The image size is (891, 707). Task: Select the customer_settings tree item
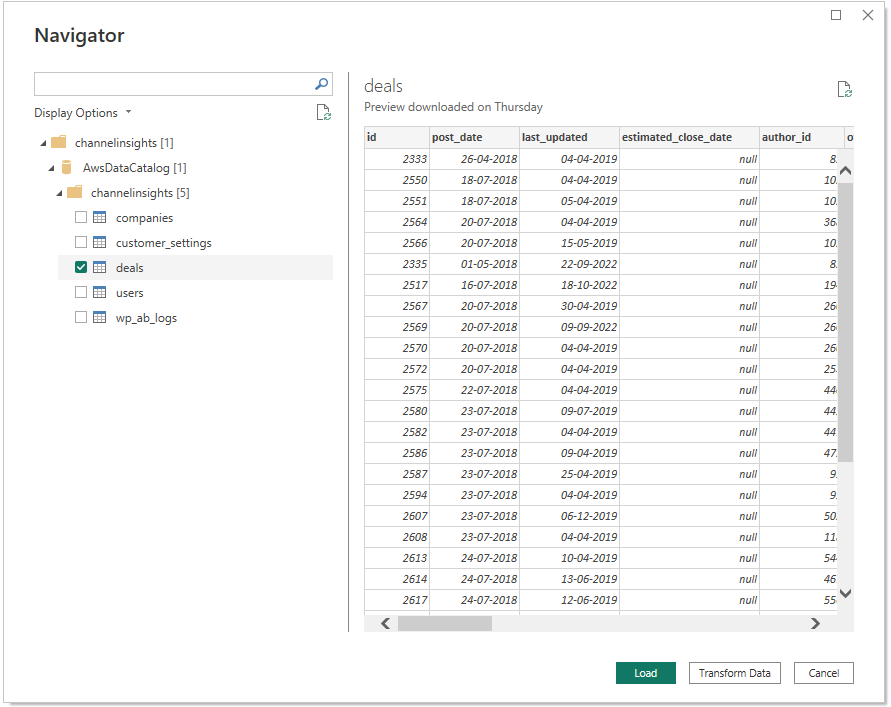(164, 243)
